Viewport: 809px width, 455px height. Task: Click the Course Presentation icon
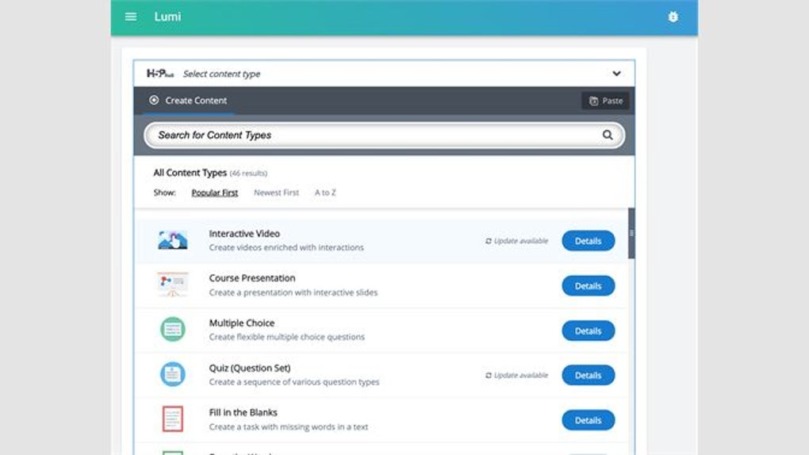click(173, 285)
